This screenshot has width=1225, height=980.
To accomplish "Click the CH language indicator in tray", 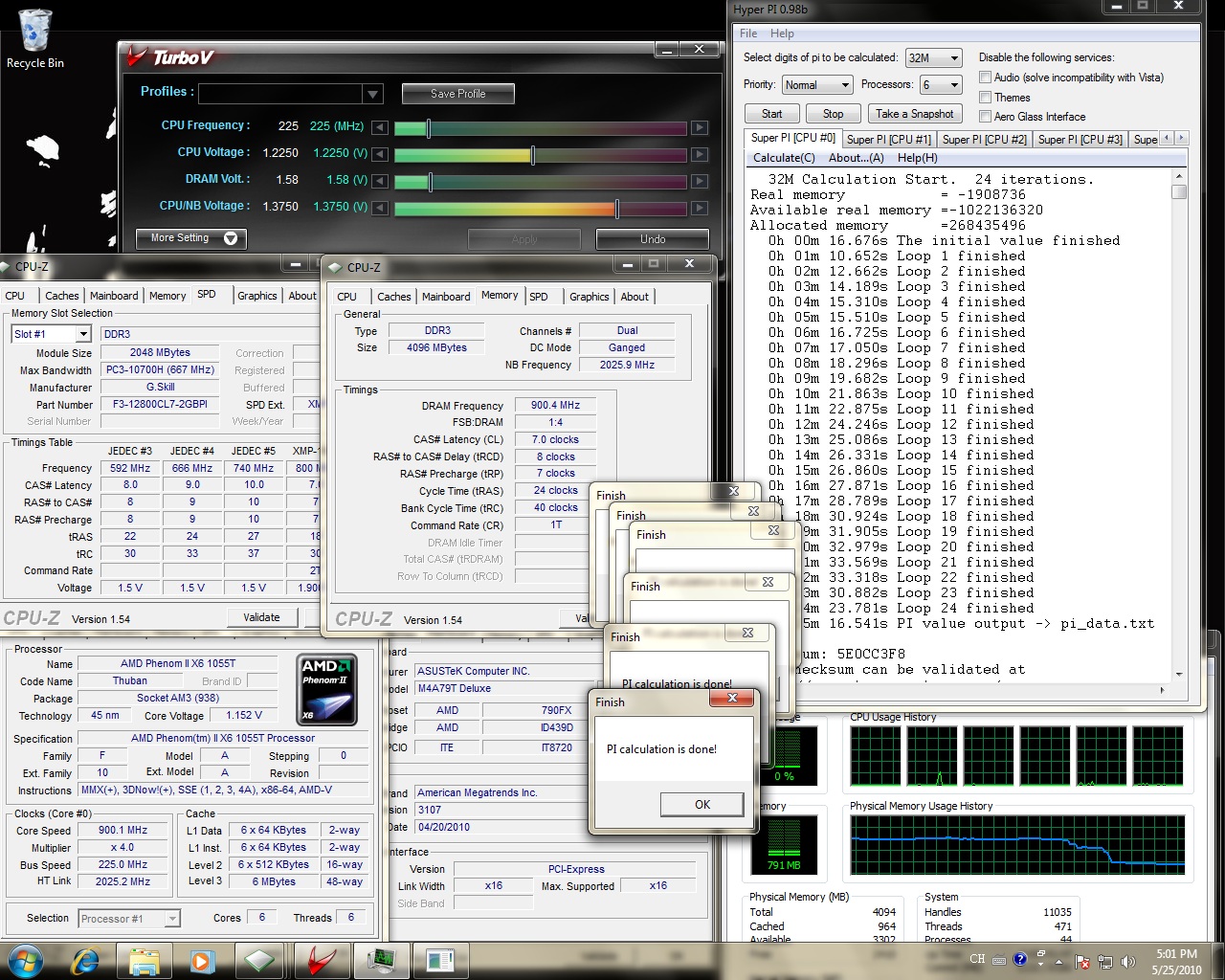I will point(977,959).
